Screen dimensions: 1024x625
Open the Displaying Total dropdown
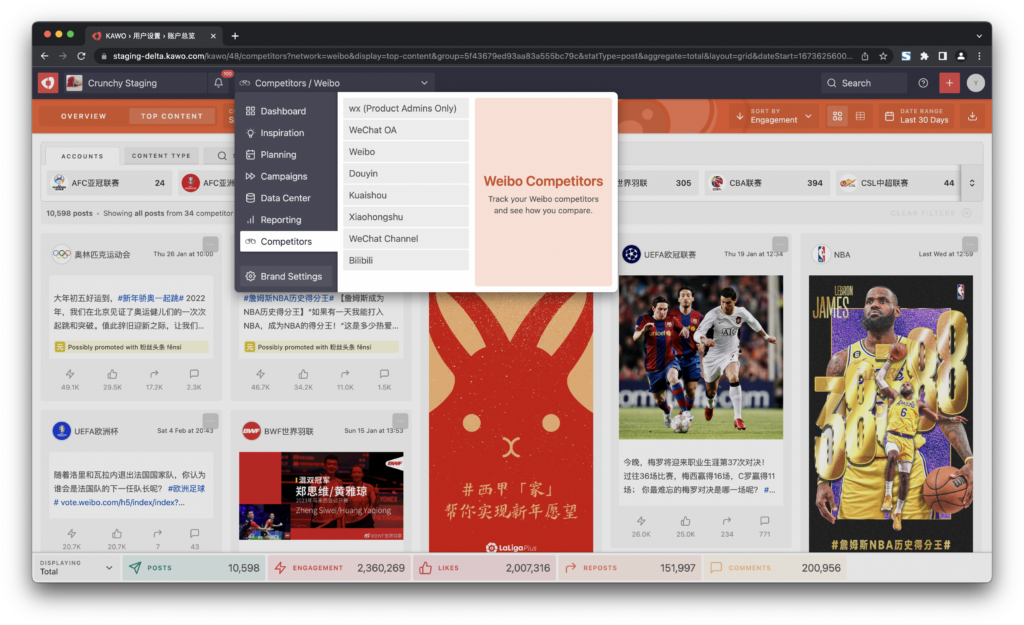[76, 568]
